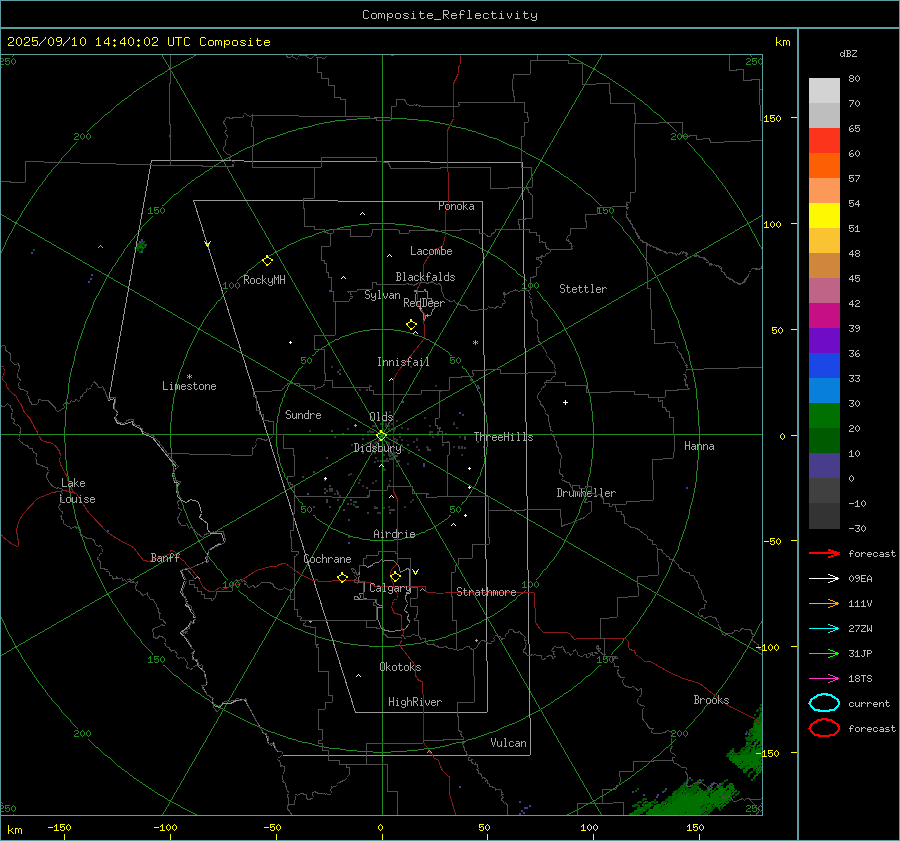900x841 pixels.
Task: Select the bright green 20–30 dBZ swatch
Action: click(824, 416)
